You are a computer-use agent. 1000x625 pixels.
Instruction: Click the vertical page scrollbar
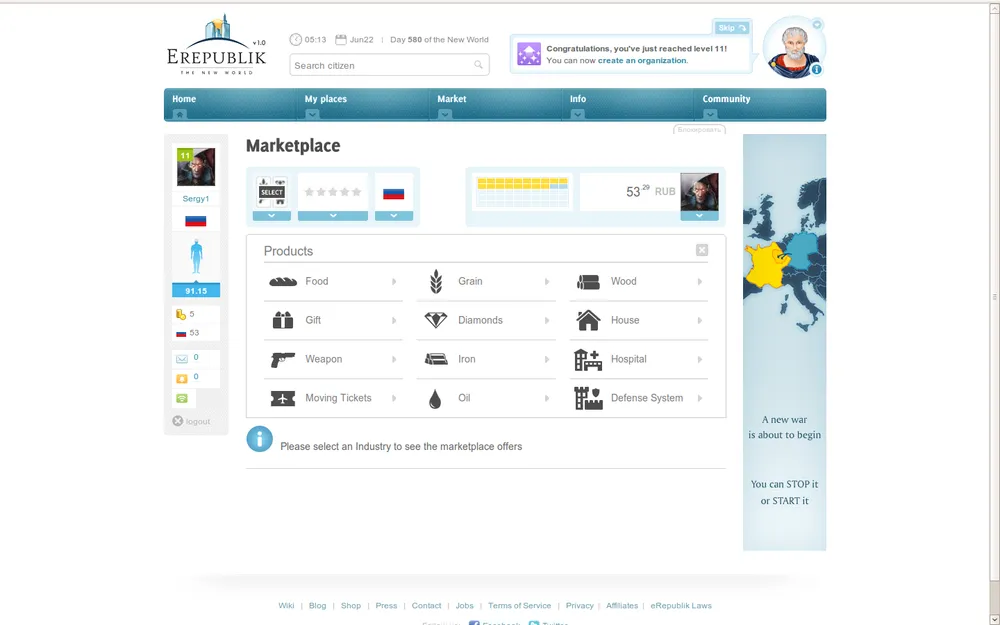point(994,297)
